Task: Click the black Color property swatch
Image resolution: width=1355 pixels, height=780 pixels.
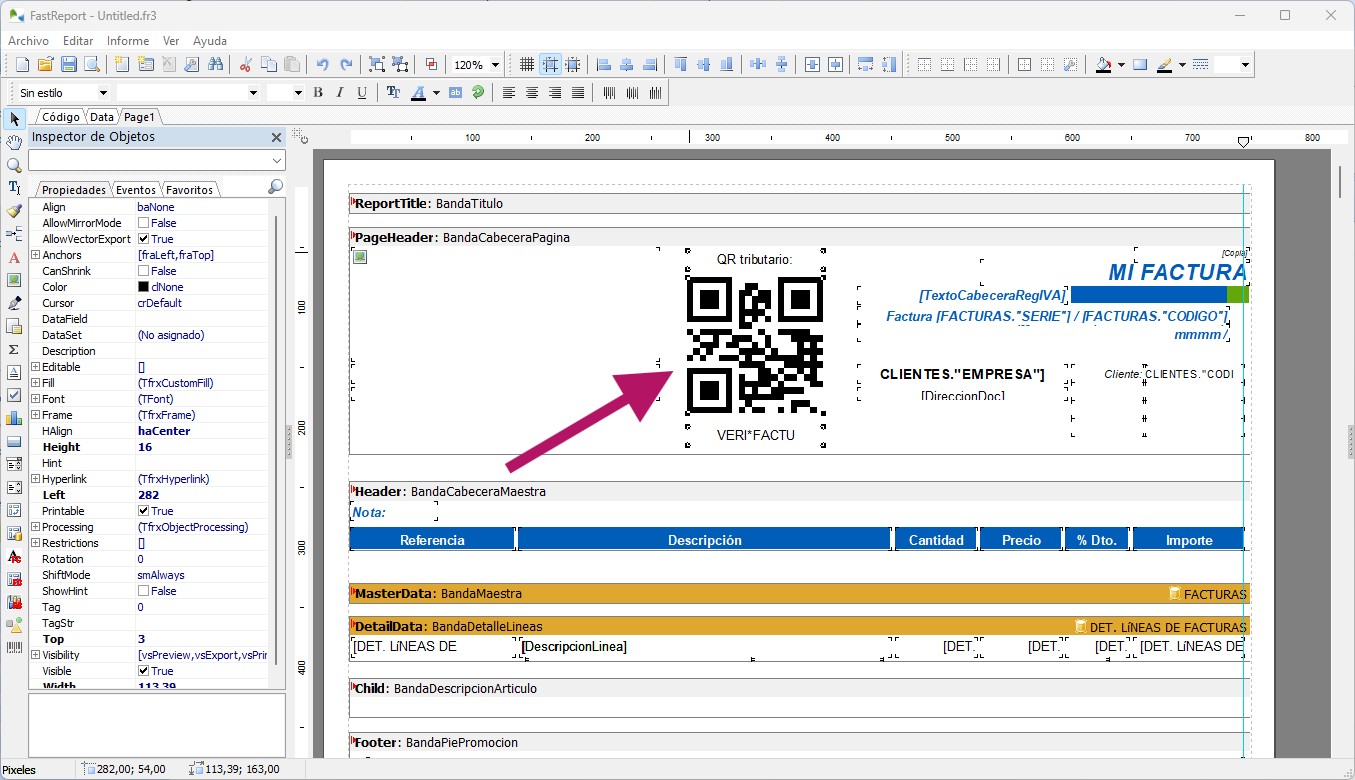Action: (143, 287)
